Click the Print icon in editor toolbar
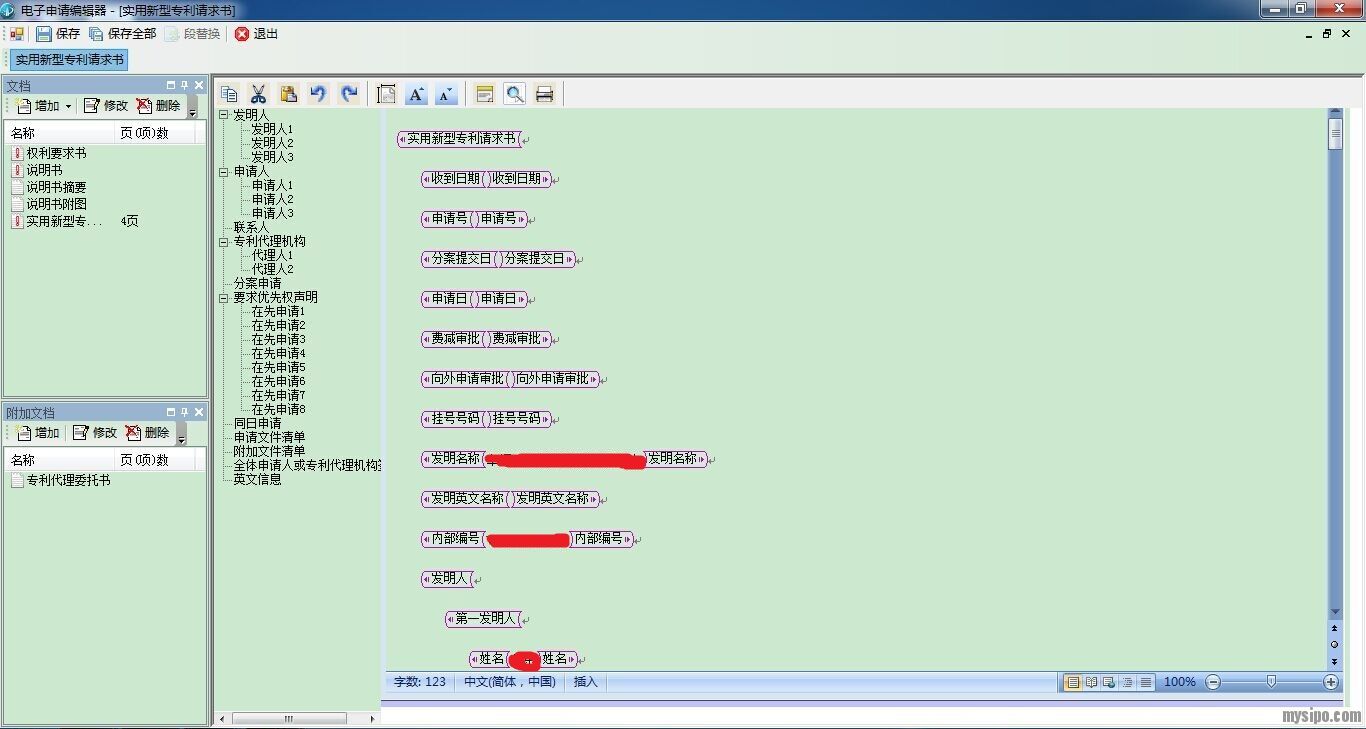Viewport: 1366px width, 729px height. point(544,94)
